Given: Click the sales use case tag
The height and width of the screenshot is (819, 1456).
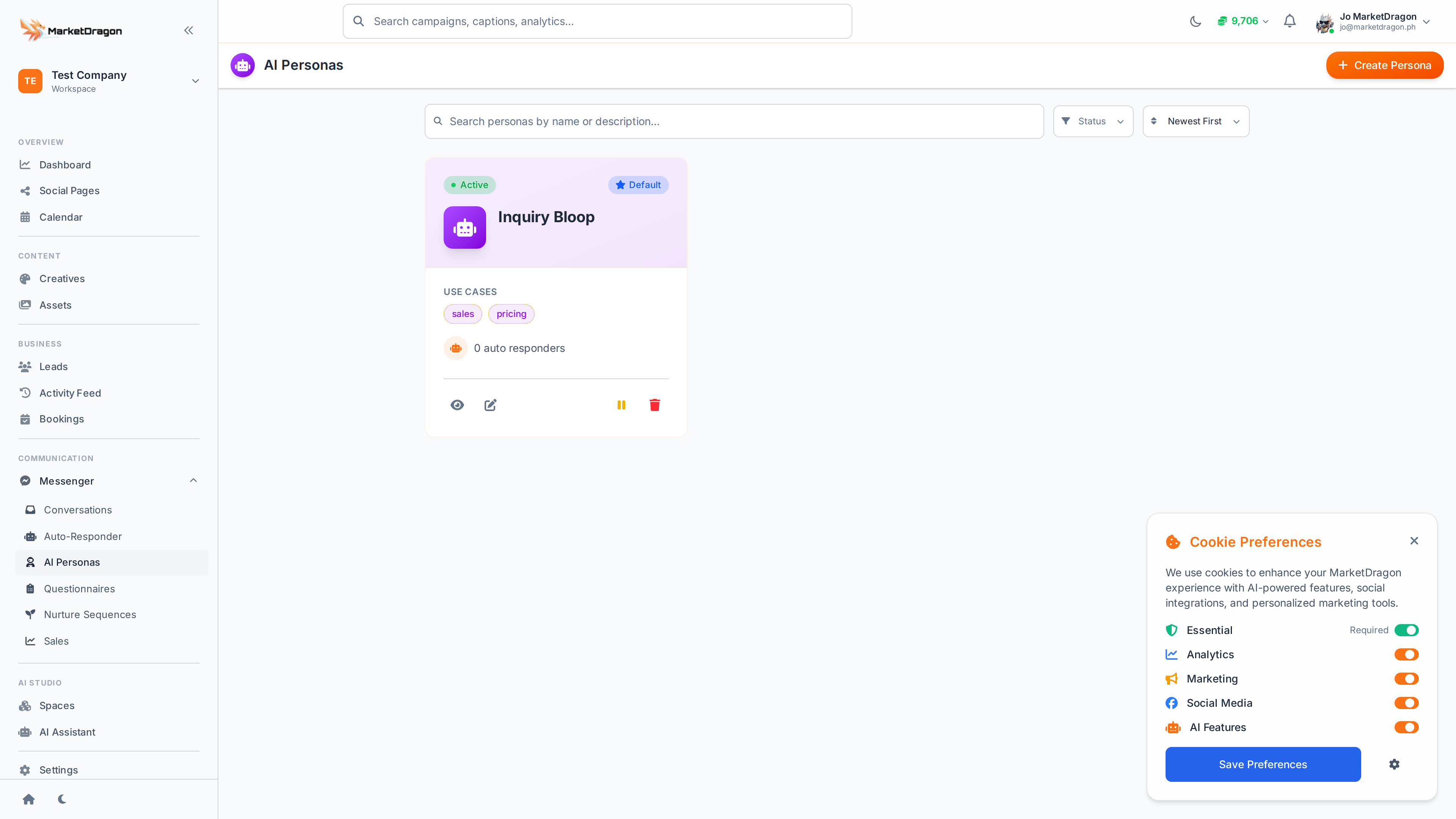Looking at the screenshot, I should click(463, 314).
